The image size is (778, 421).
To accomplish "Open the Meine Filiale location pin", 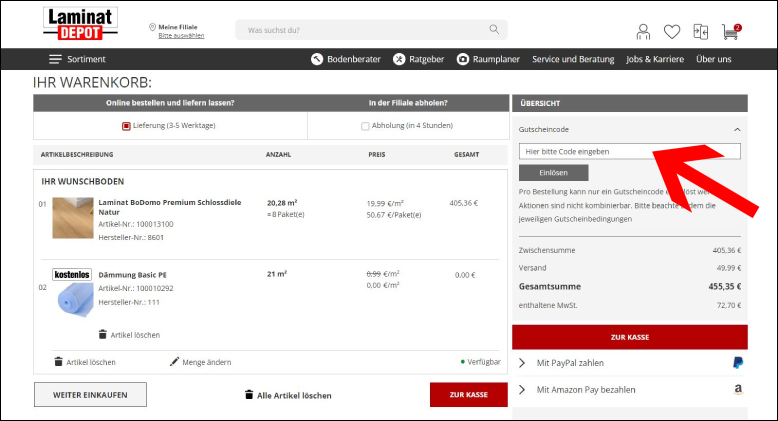I will (152, 27).
